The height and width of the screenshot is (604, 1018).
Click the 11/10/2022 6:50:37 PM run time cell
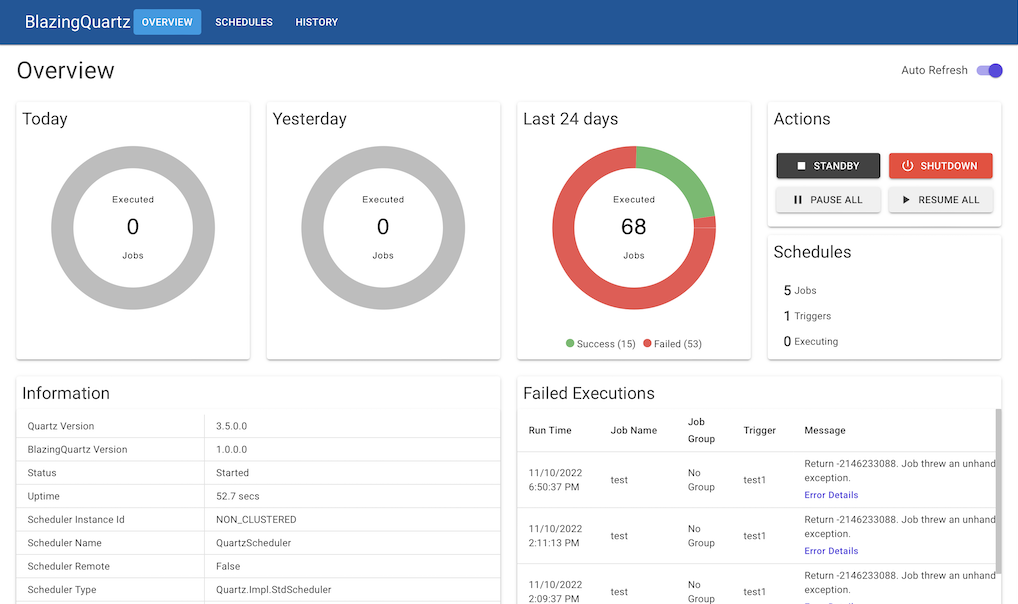555,480
